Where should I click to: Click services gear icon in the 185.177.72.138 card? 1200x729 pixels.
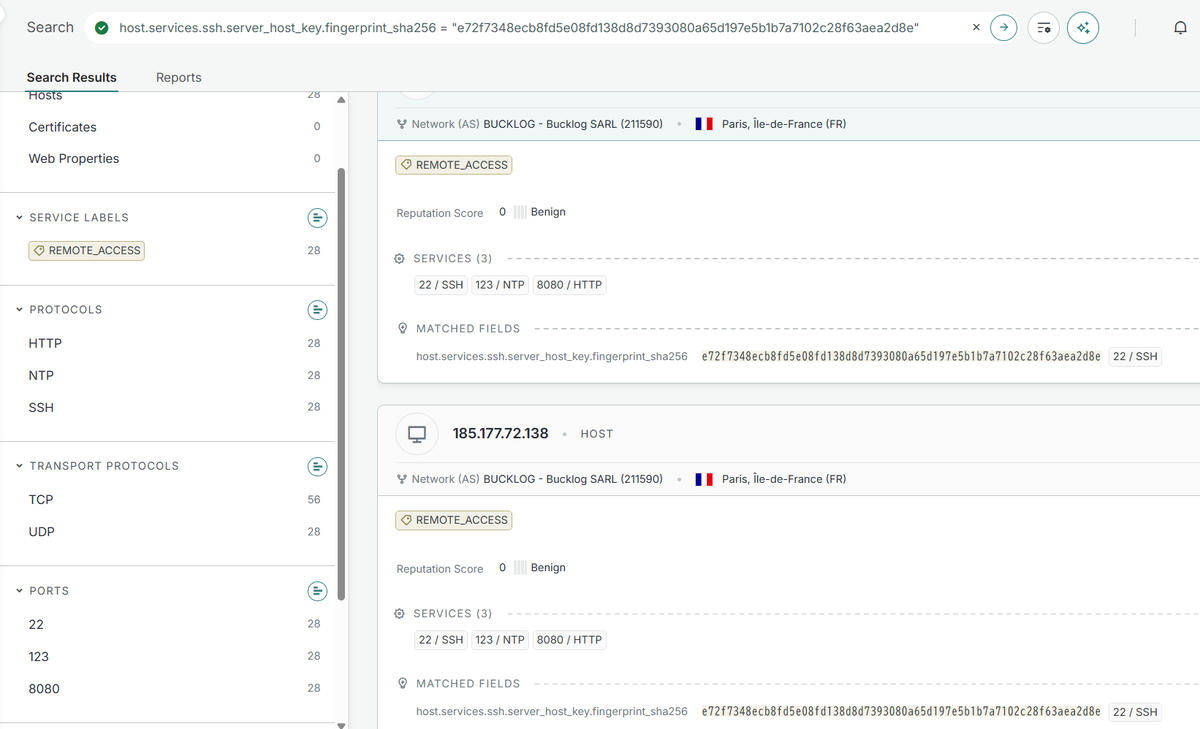[400, 614]
